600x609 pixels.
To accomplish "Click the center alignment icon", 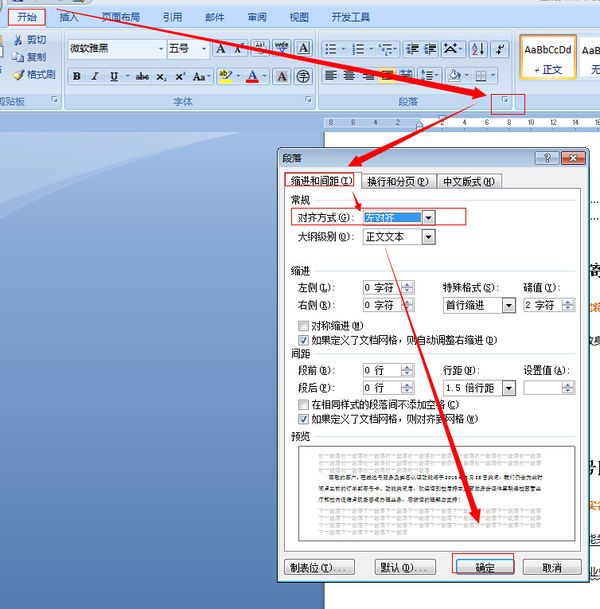I will 349,75.
